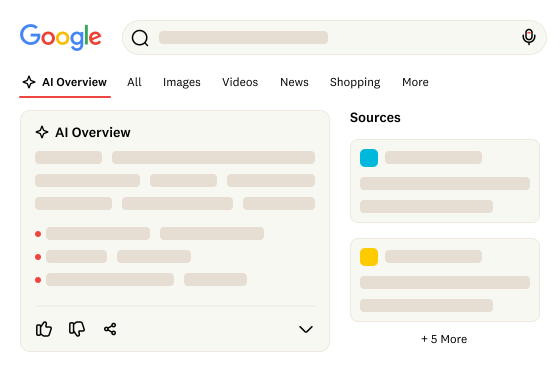Open the blue-icon source card

445,181
